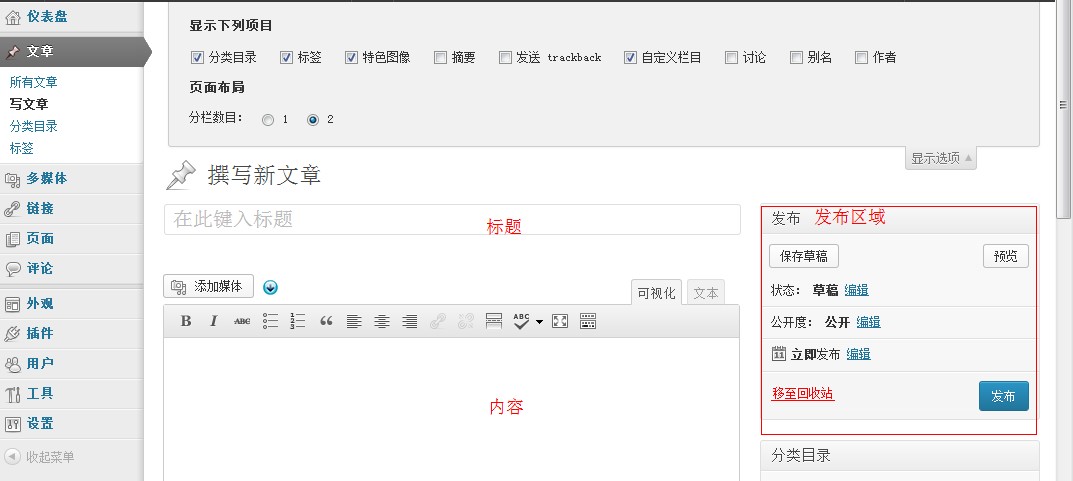Enable the 作者 checkbox
Image resolution: width=1073 pixels, height=481 pixels.
tap(861, 58)
